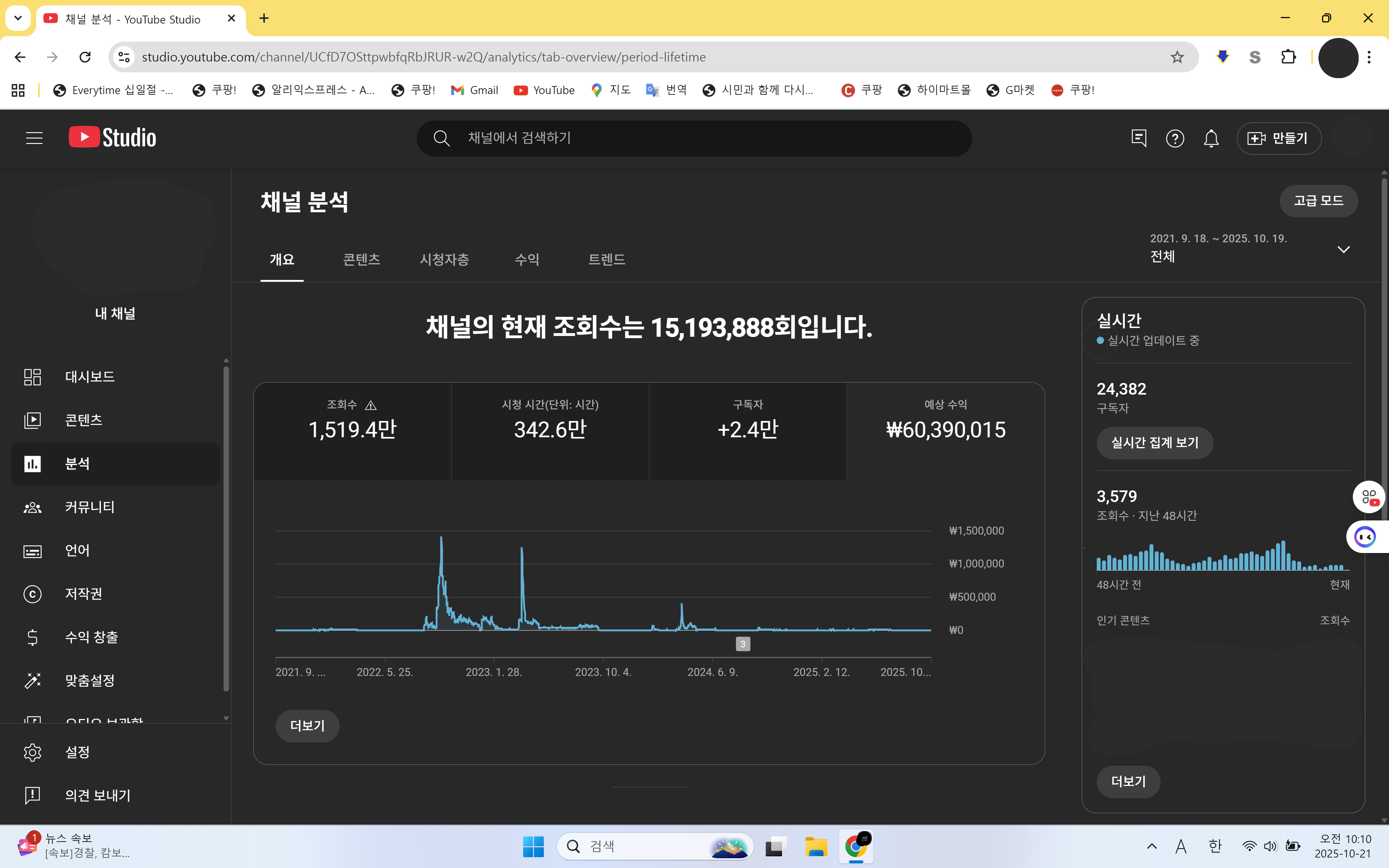Screen dimensions: 1389x868
Task: Click 실시간 집계 보기 button
Action: pos(1154,443)
